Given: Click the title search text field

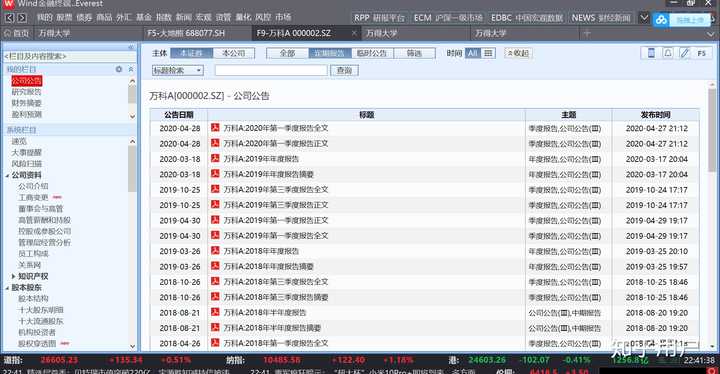Looking at the screenshot, I should 271,70.
